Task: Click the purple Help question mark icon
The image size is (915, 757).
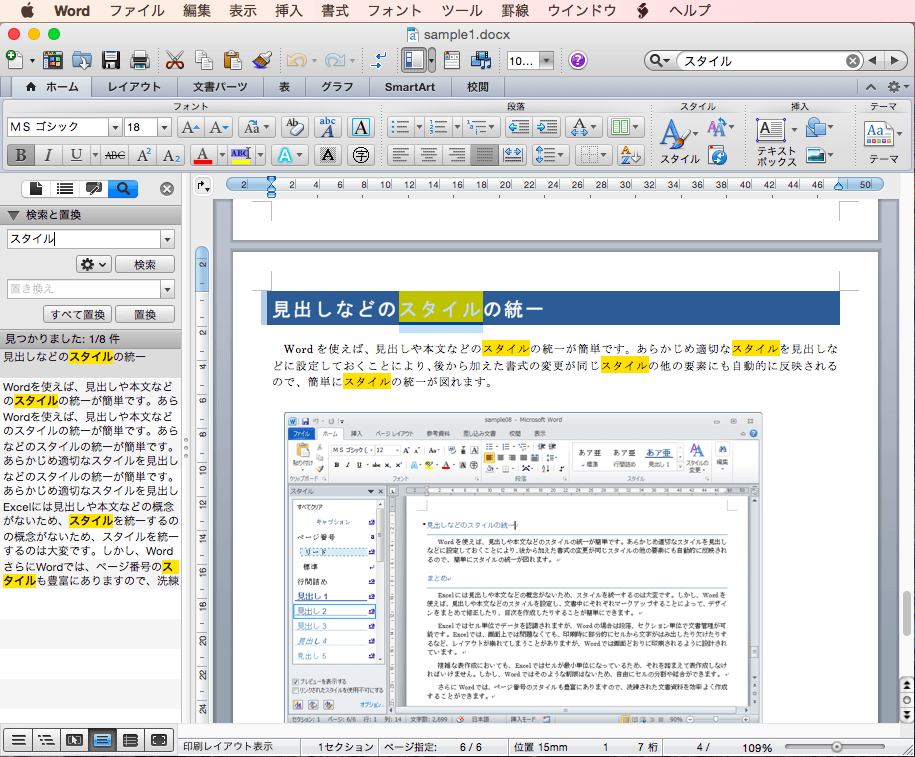Action: [578, 60]
